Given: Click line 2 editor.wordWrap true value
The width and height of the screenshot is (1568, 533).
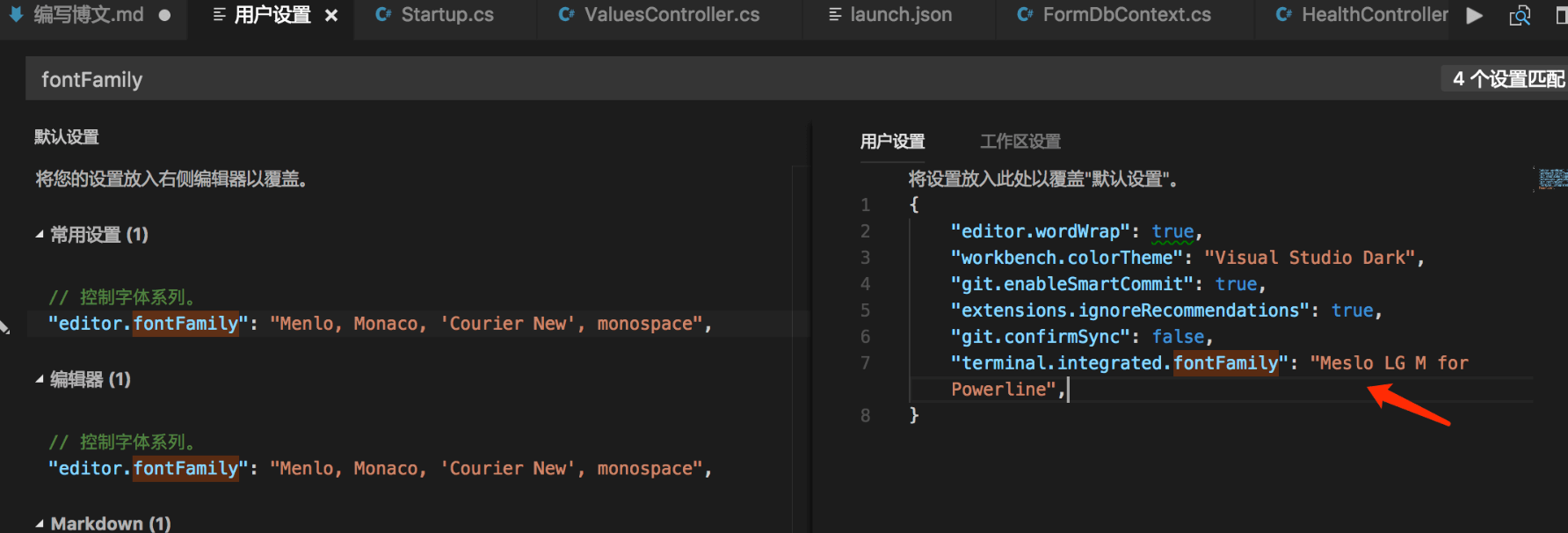Looking at the screenshot, I should click(1172, 231).
